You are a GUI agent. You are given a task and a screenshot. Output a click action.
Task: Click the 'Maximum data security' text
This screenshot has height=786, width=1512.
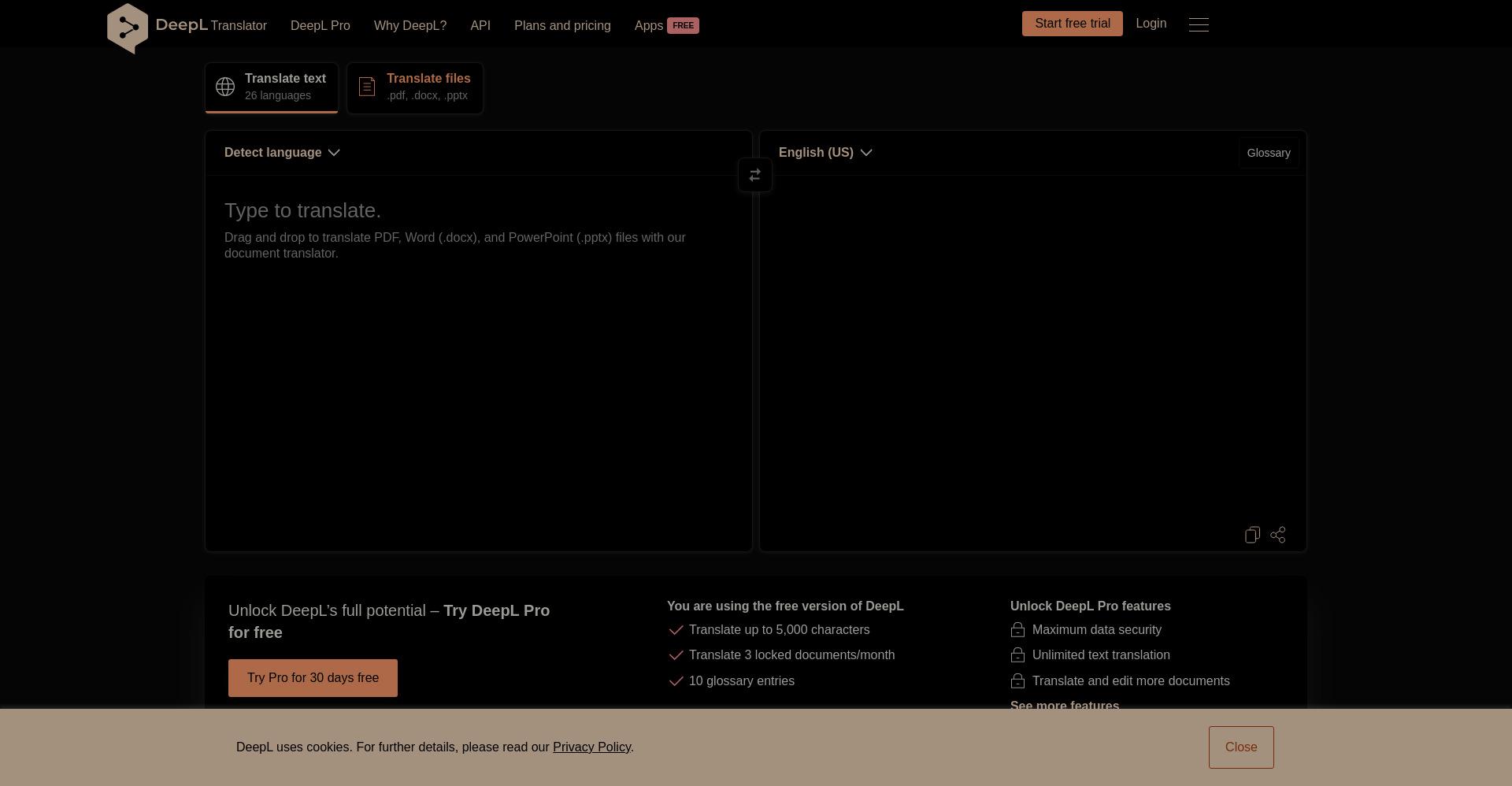coord(1097,630)
